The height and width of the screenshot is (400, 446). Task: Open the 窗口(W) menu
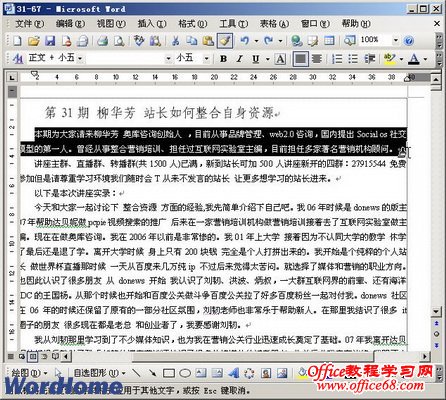point(315,24)
